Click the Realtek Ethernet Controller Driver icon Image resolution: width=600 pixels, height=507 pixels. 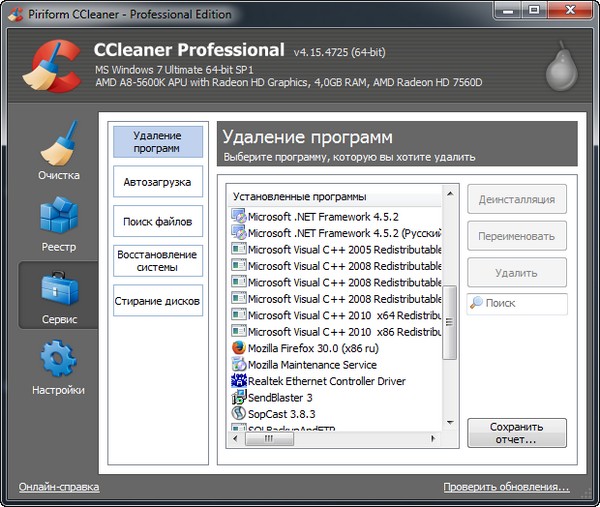(239, 381)
